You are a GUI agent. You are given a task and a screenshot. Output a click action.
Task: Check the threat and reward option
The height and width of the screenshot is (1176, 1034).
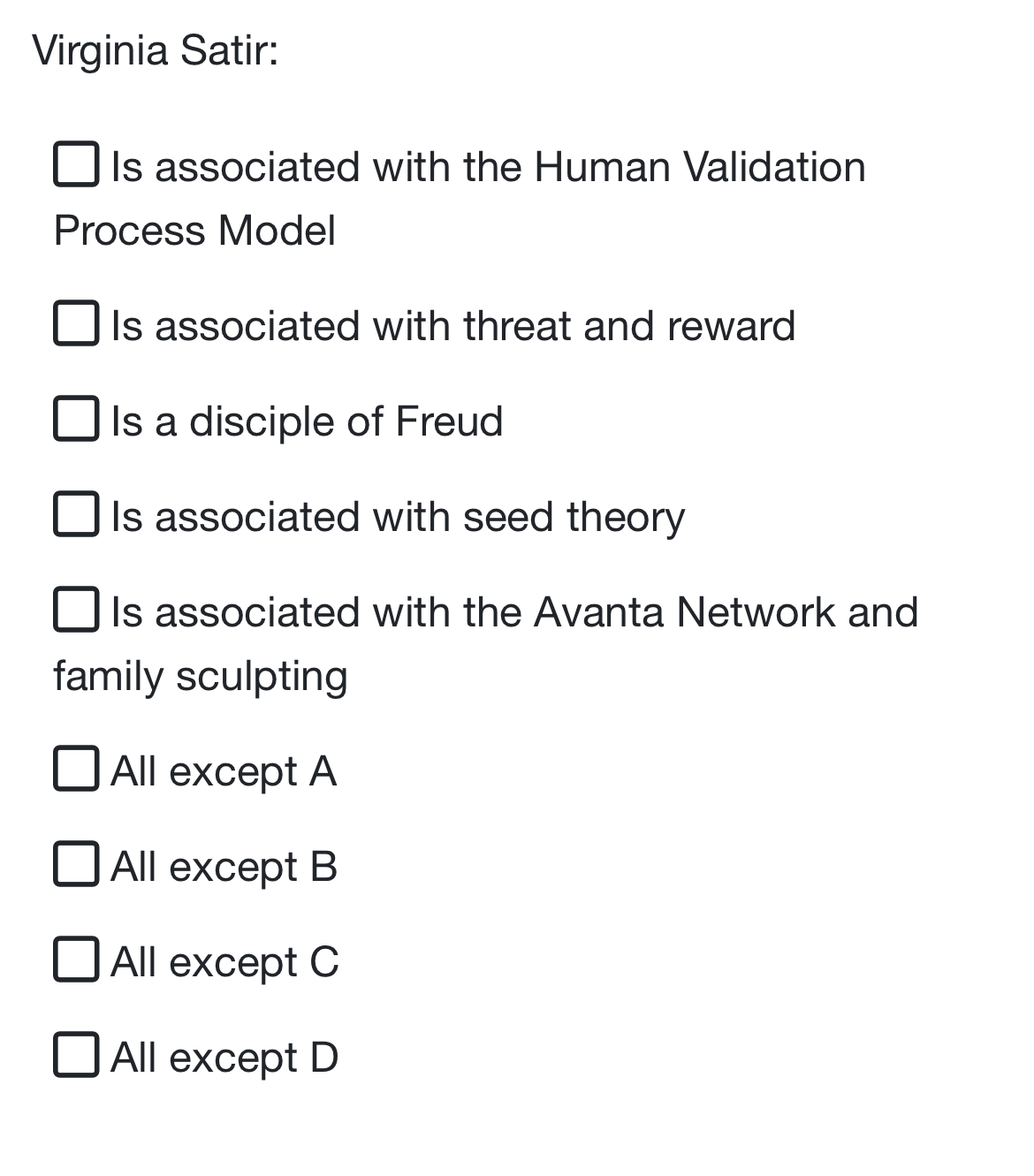pos(77,324)
